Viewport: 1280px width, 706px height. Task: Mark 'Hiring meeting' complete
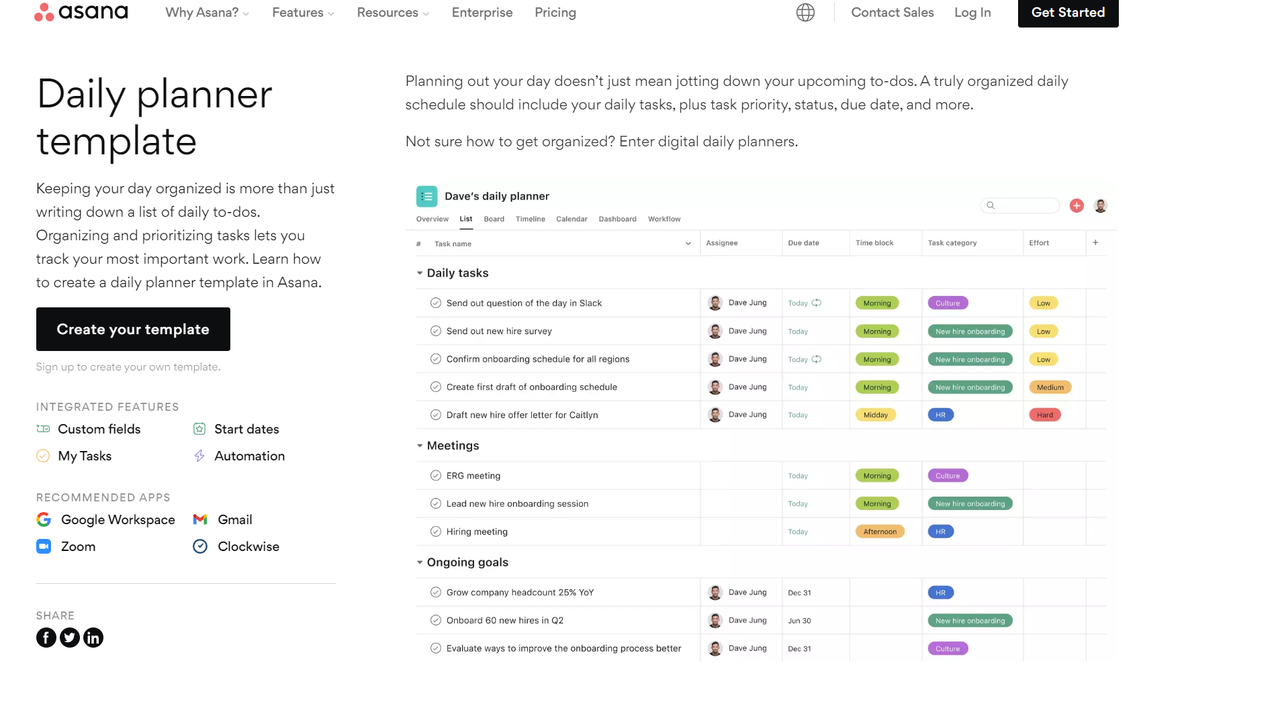pyautogui.click(x=436, y=532)
